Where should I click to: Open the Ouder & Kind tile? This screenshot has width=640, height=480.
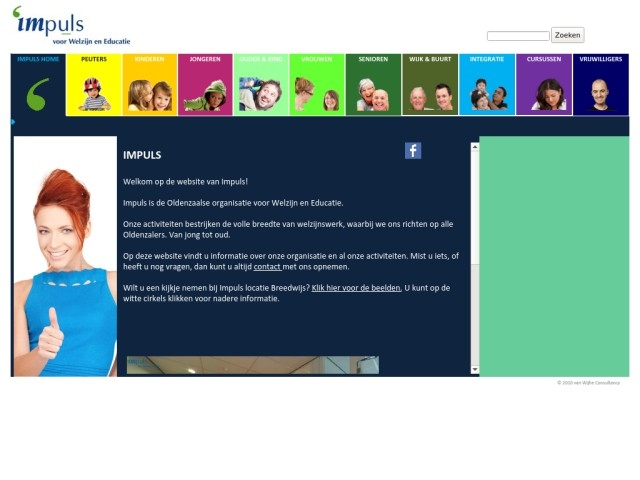(261, 85)
